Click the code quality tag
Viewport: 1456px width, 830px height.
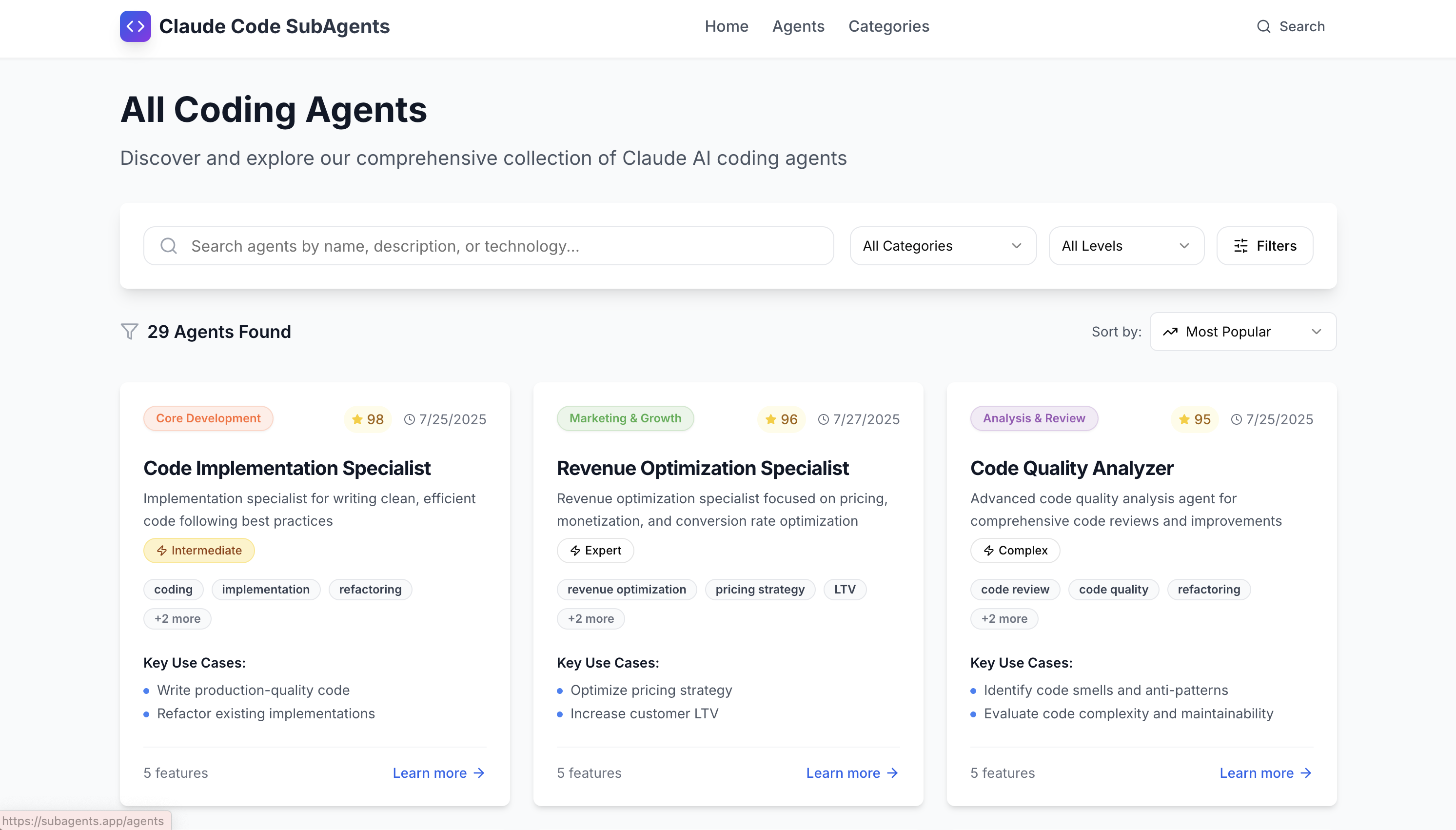pos(1113,590)
